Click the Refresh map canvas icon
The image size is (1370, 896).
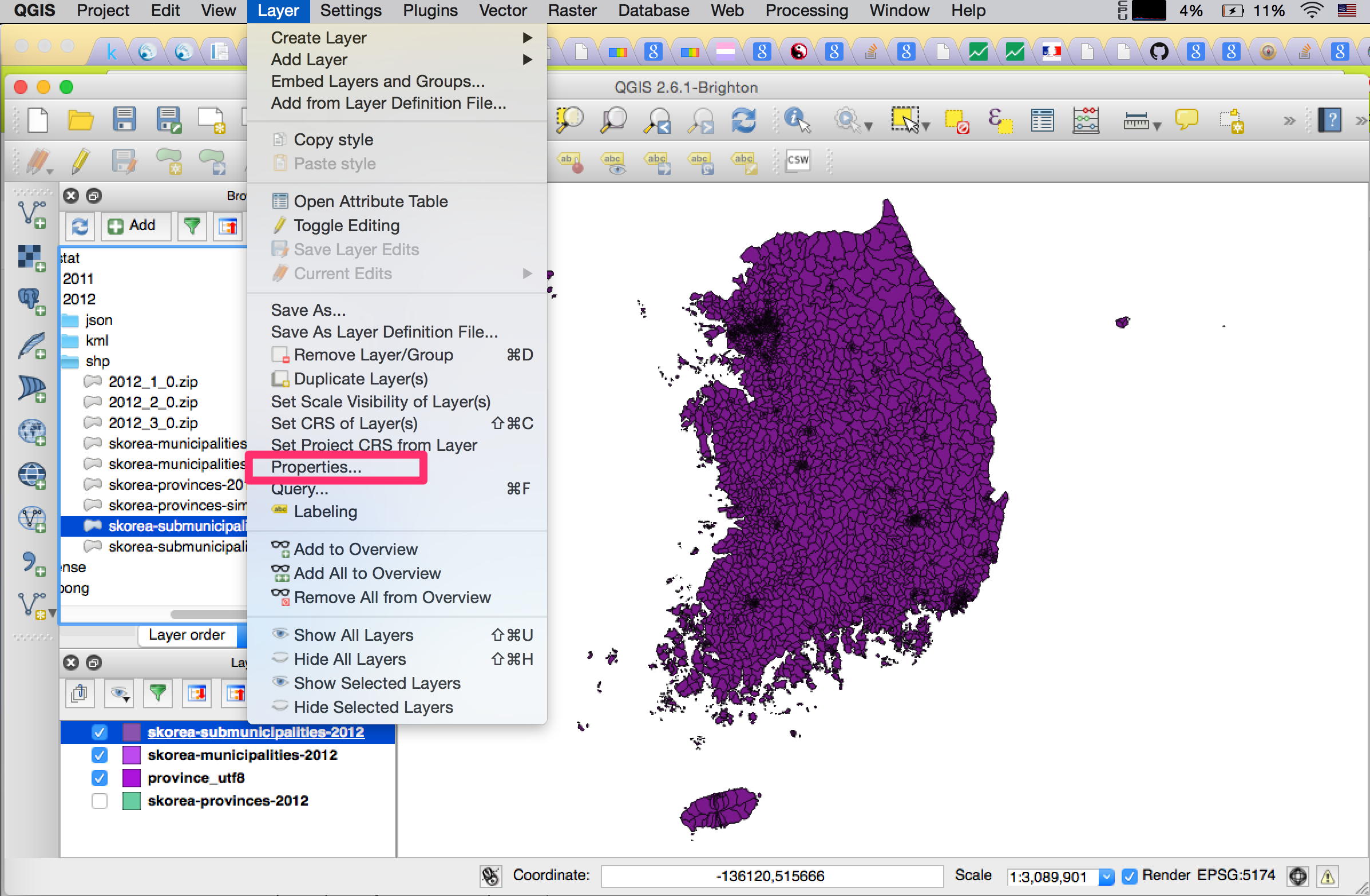[744, 120]
